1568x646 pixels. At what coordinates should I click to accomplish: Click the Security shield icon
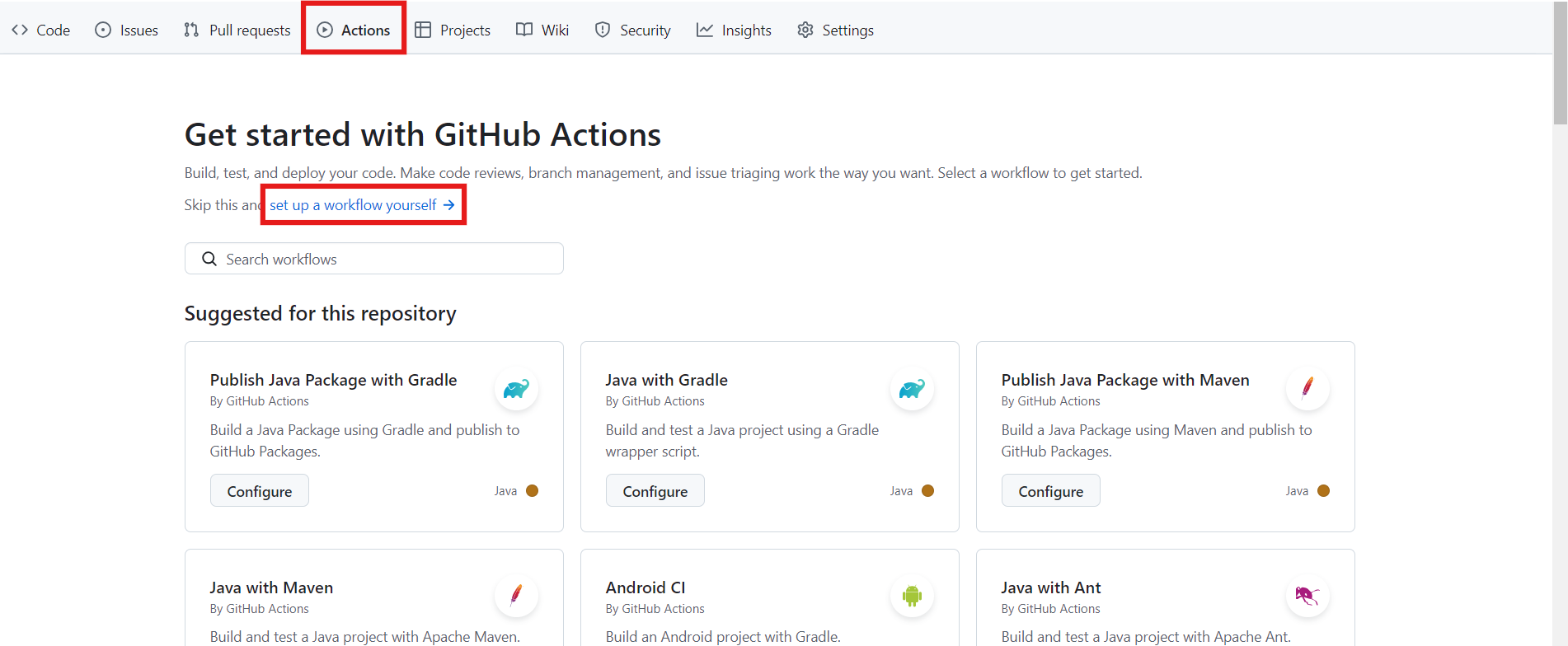pyautogui.click(x=603, y=30)
